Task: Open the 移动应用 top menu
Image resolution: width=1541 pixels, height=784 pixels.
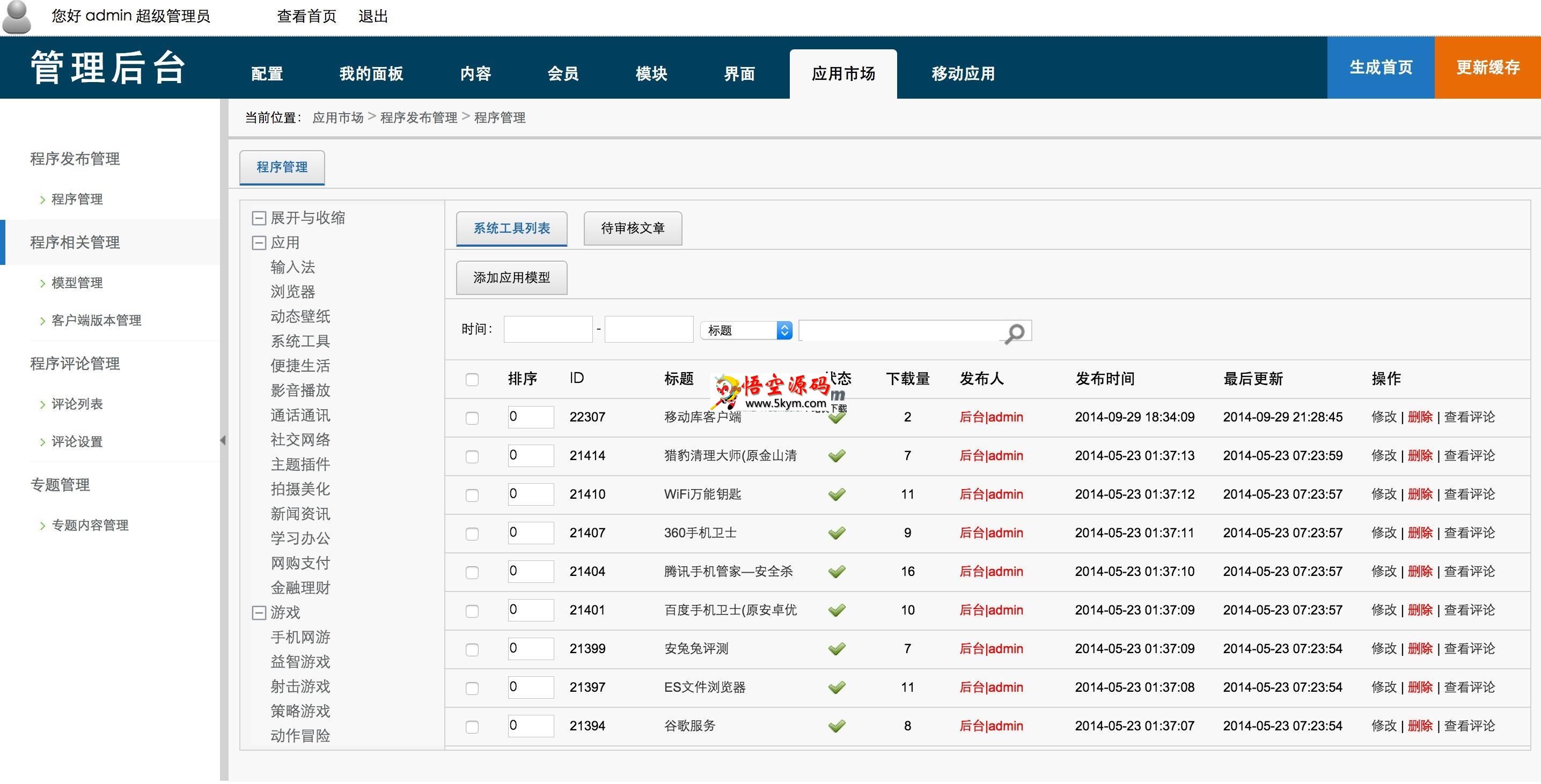Action: click(964, 73)
